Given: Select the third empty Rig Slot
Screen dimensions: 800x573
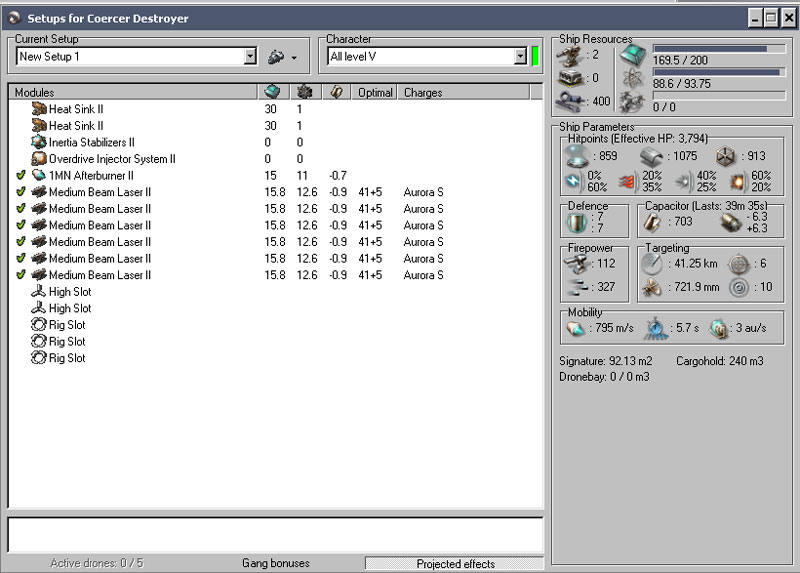Looking at the screenshot, I should [x=58, y=358].
